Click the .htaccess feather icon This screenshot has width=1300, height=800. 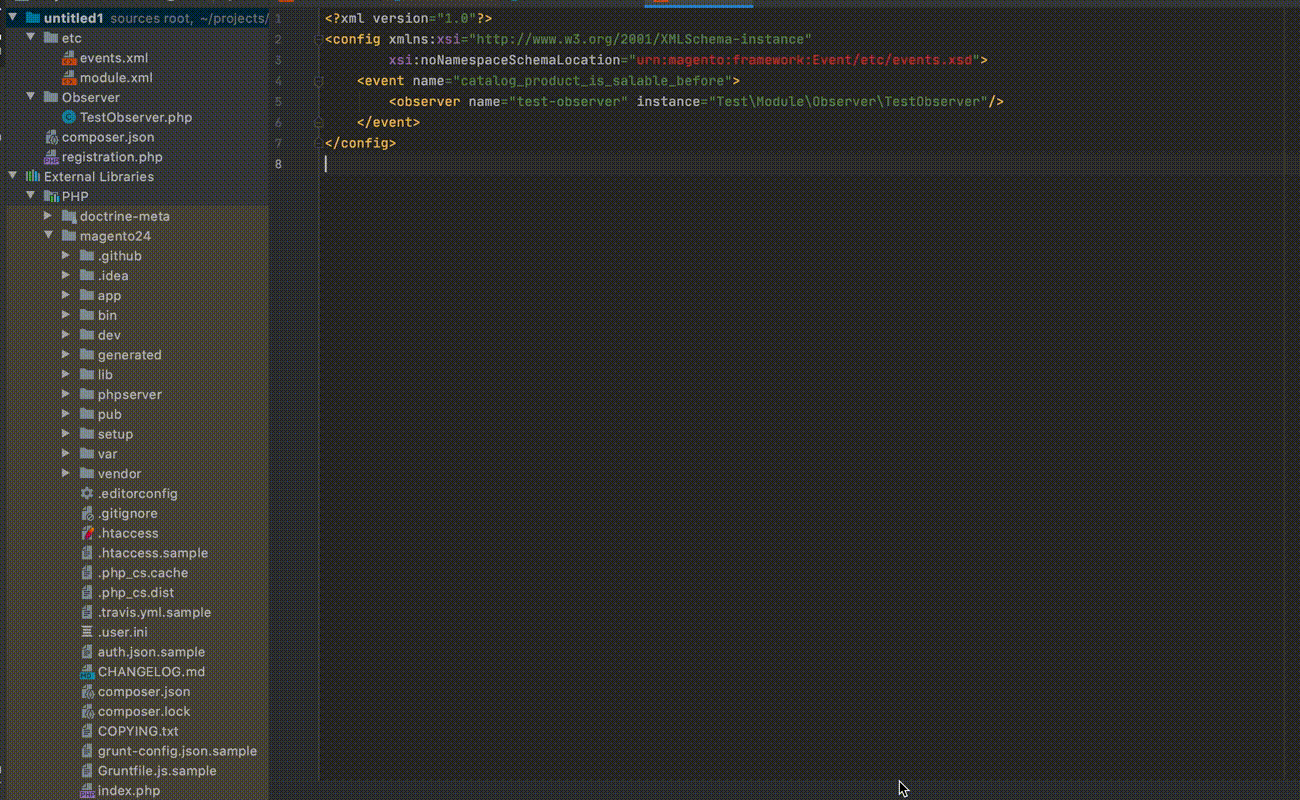pyautogui.click(x=87, y=533)
